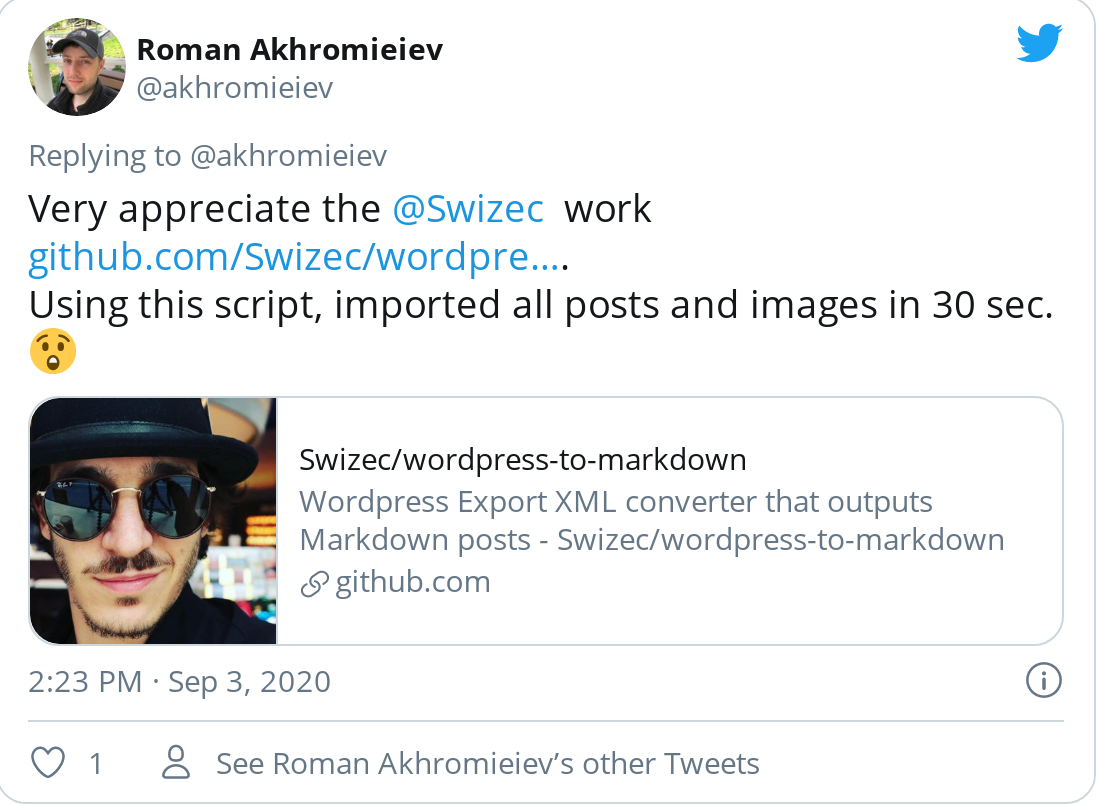Open the GitHub card preview image
This screenshot has height=804, width=1096.
coord(153,521)
